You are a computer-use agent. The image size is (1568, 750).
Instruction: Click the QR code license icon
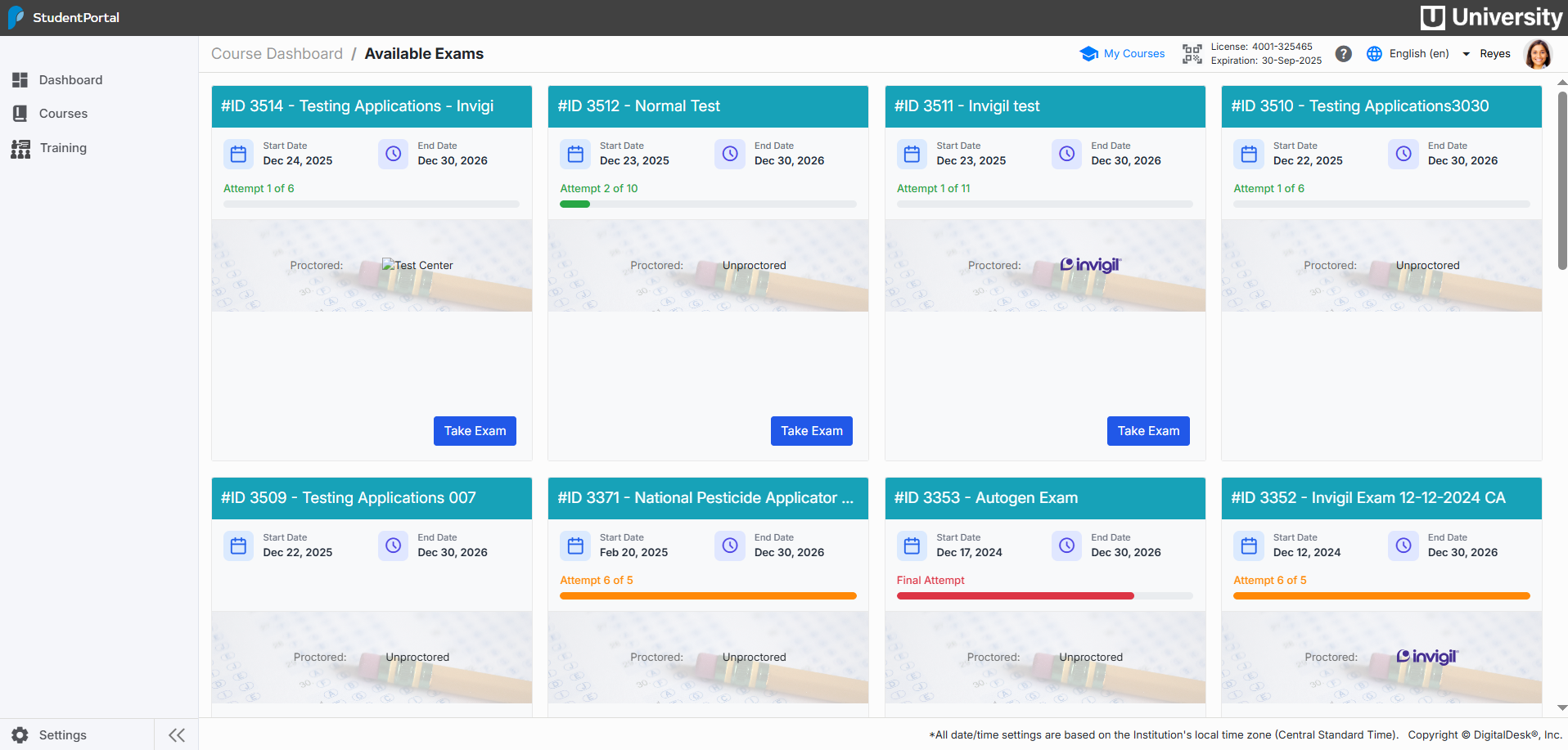(x=1192, y=54)
